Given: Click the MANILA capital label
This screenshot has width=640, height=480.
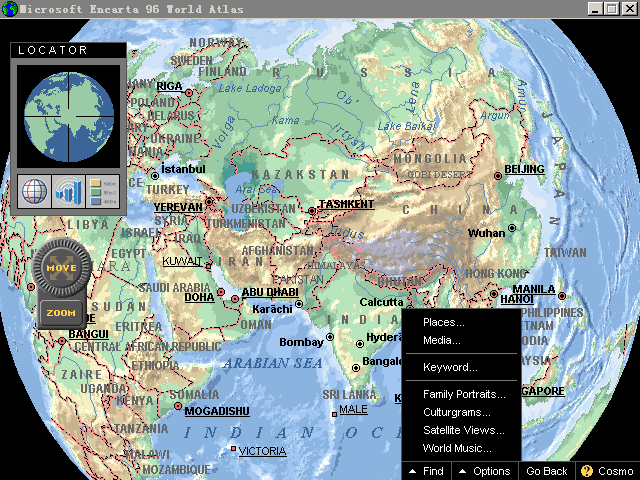Looking at the screenshot, I should (534, 289).
